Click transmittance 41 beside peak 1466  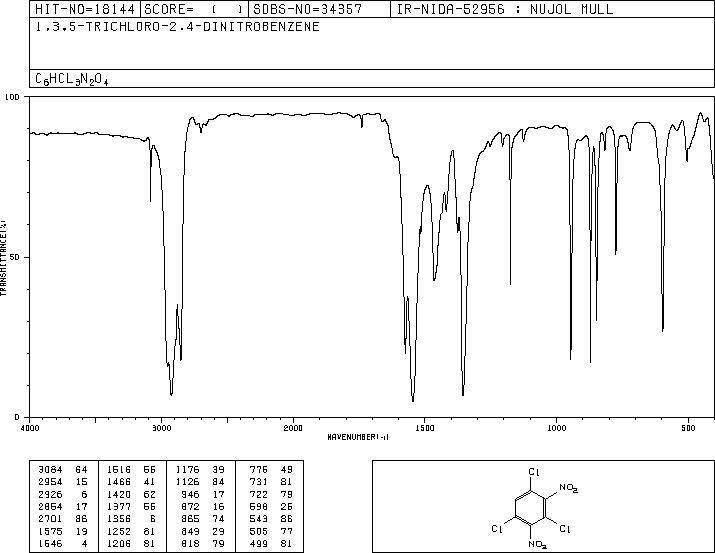coord(150,482)
